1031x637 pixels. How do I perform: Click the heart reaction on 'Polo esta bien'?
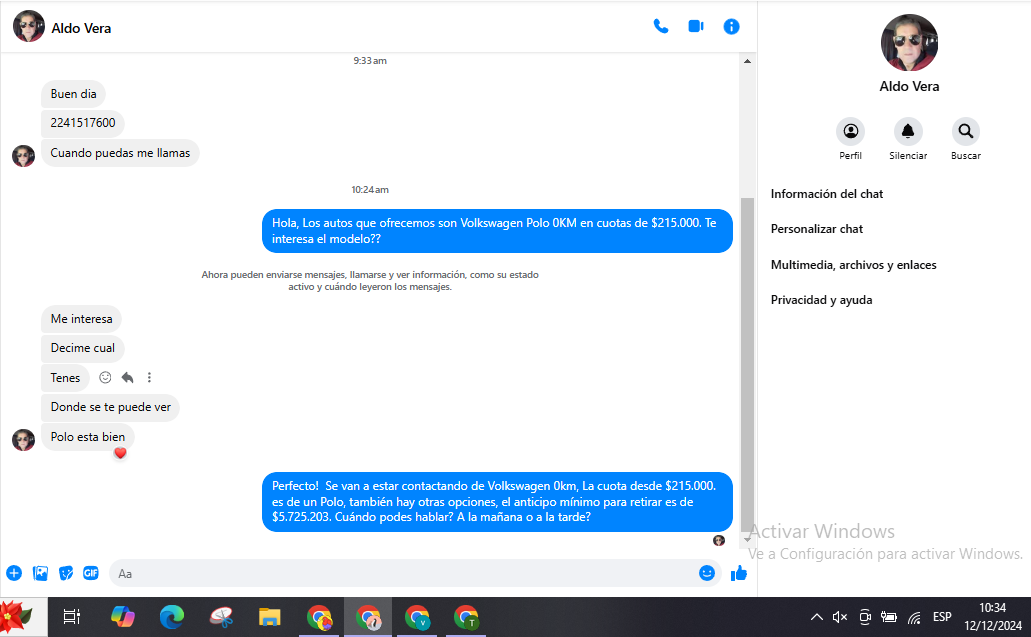[x=120, y=453]
